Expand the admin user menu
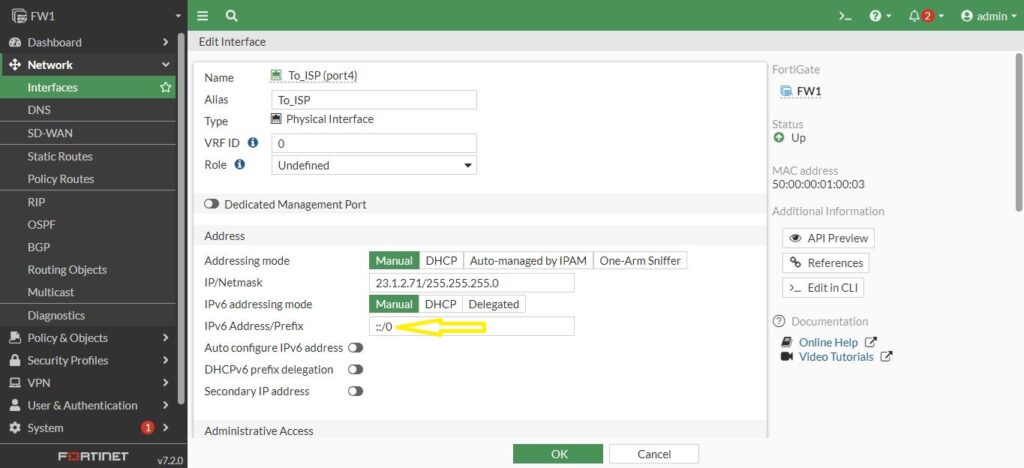1024x468 pixels. click(x=988, y=16)
